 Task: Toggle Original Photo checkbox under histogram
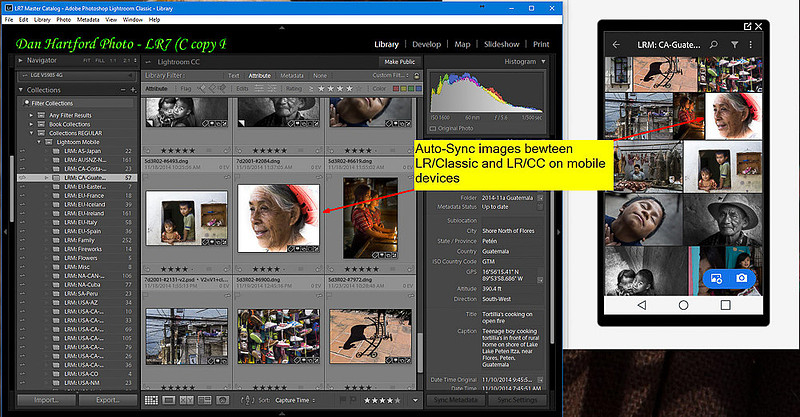[x=433, y=129]
